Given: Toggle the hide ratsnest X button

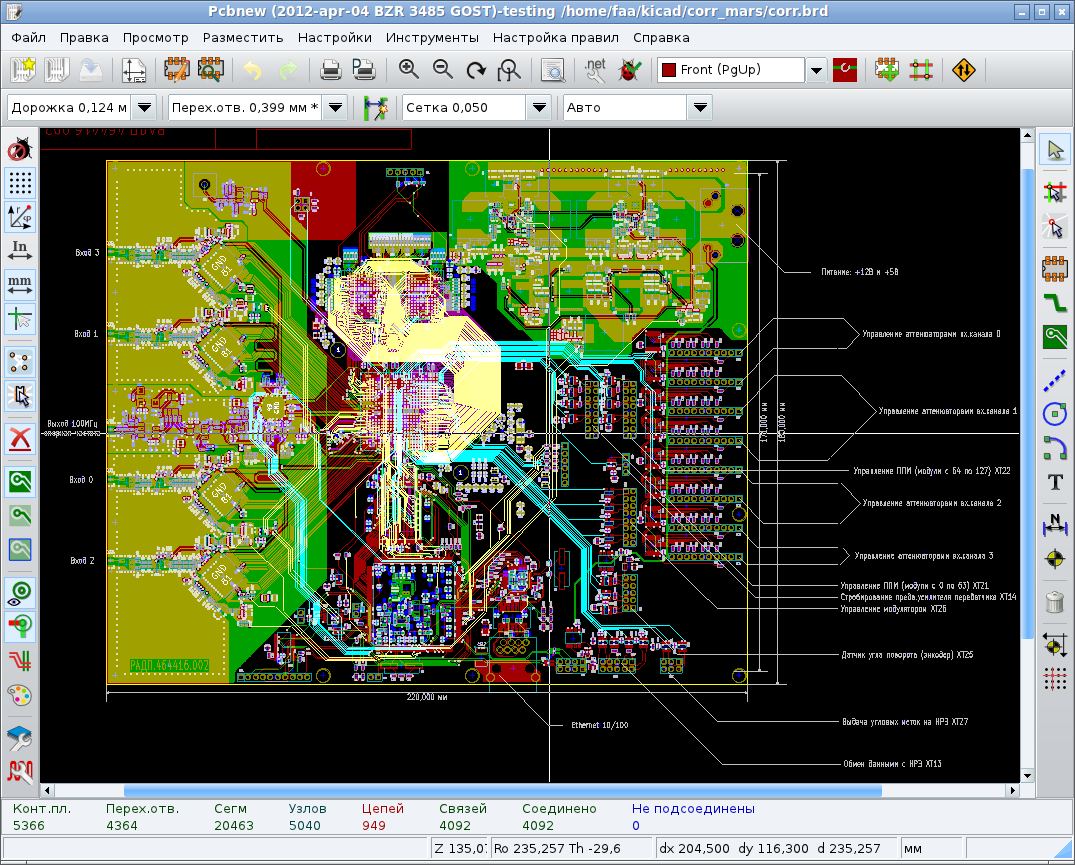Looking at the screenshot, I should click(20, 438).
